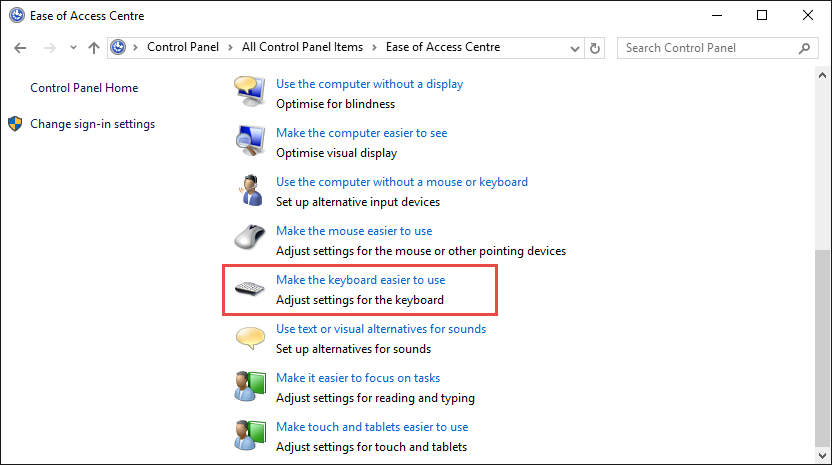Expand the address bar history dropdown
The height and width of the screenshot is (465, 832).
click(x=575, y=49)
